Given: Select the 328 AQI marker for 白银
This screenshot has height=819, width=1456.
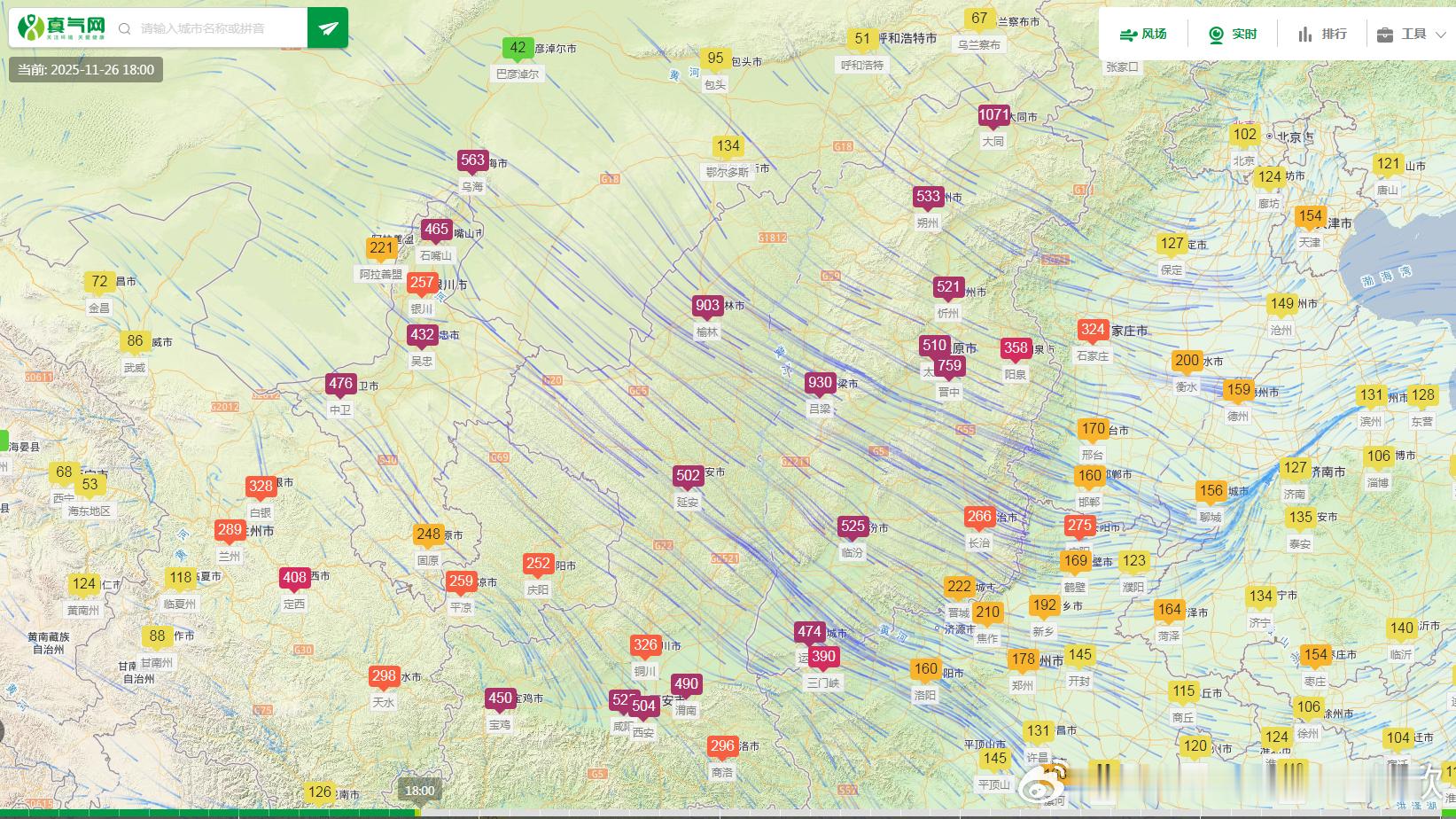Looking at the screenshot, I should click(x=261, y=487).
